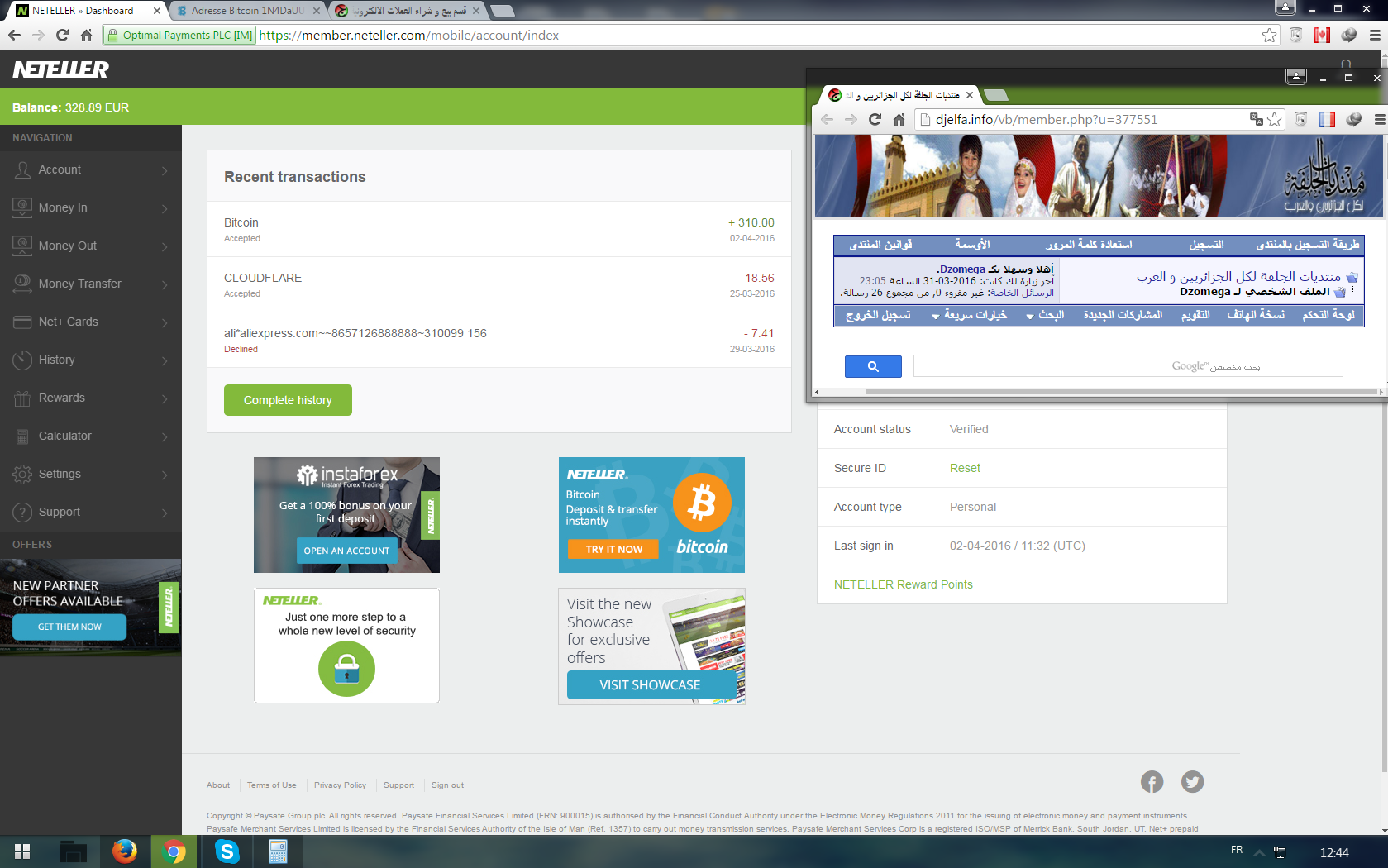1388x868 pixels.
Task: Click the main browser home icon
Action: [86, 35]
